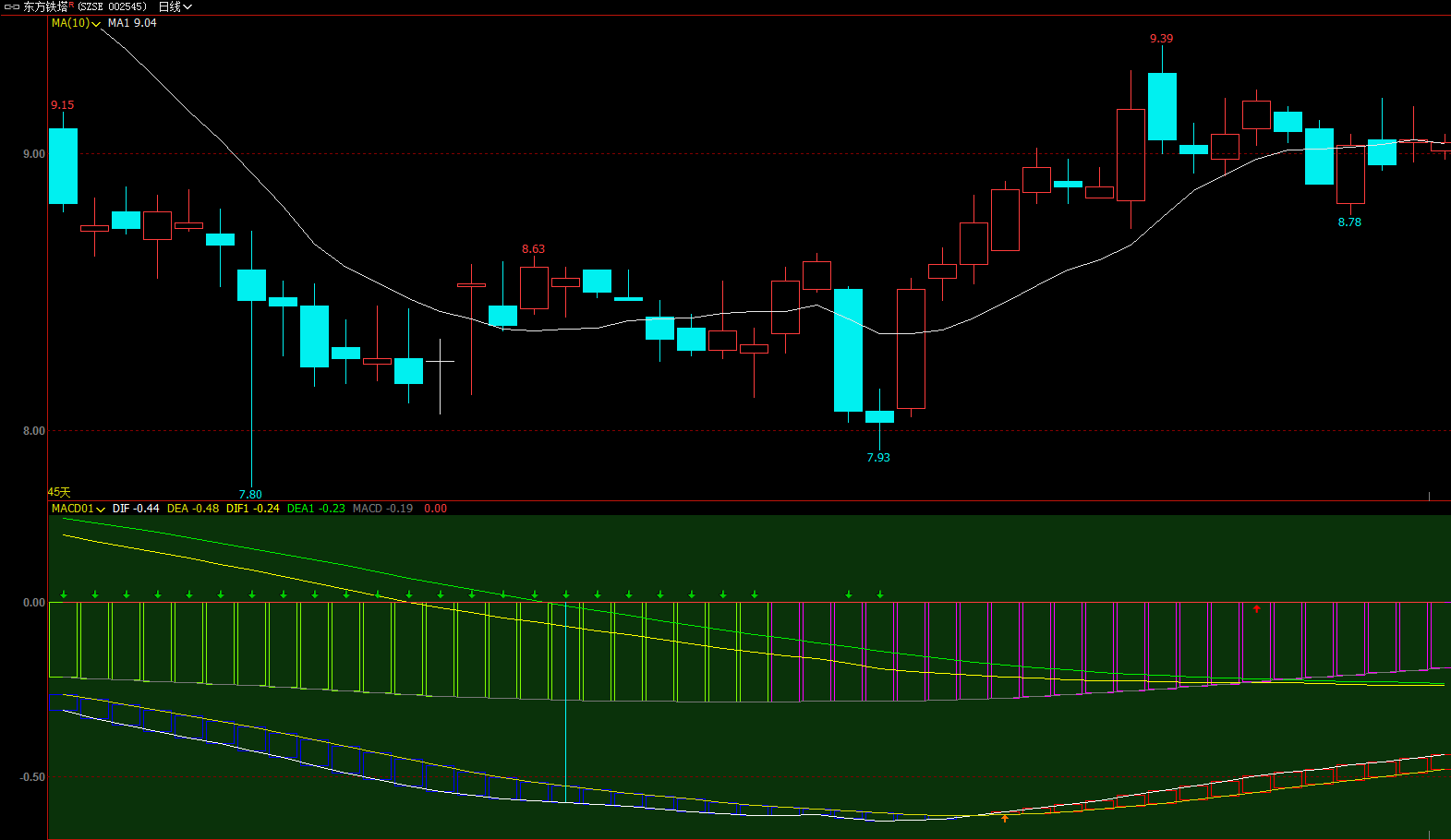Screen dimensions: 1451x840
Task: Select the long cyan candlestick above 7.93
Action: click(848, 351)
